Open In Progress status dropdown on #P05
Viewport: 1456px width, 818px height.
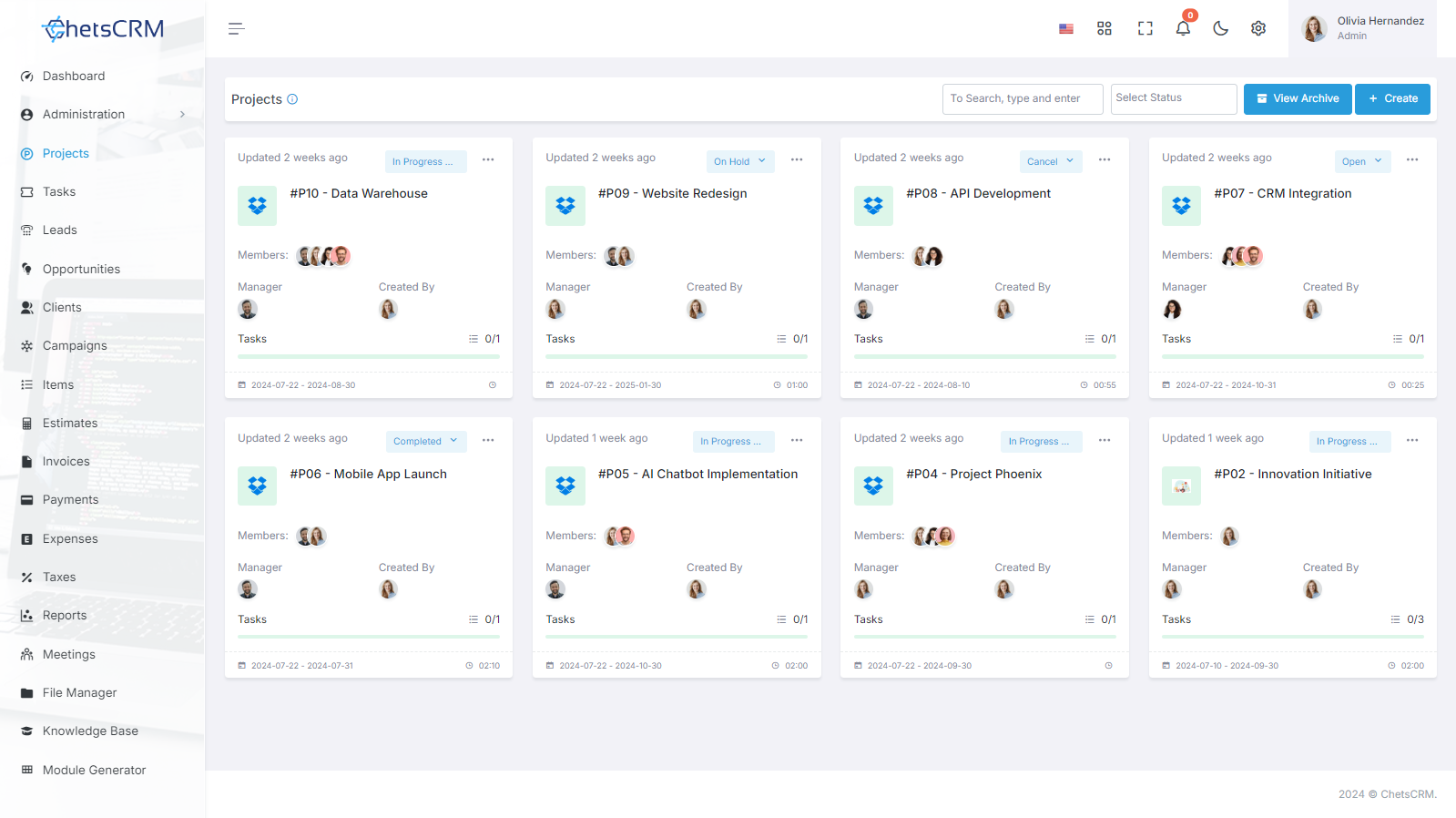coord(734,441)
